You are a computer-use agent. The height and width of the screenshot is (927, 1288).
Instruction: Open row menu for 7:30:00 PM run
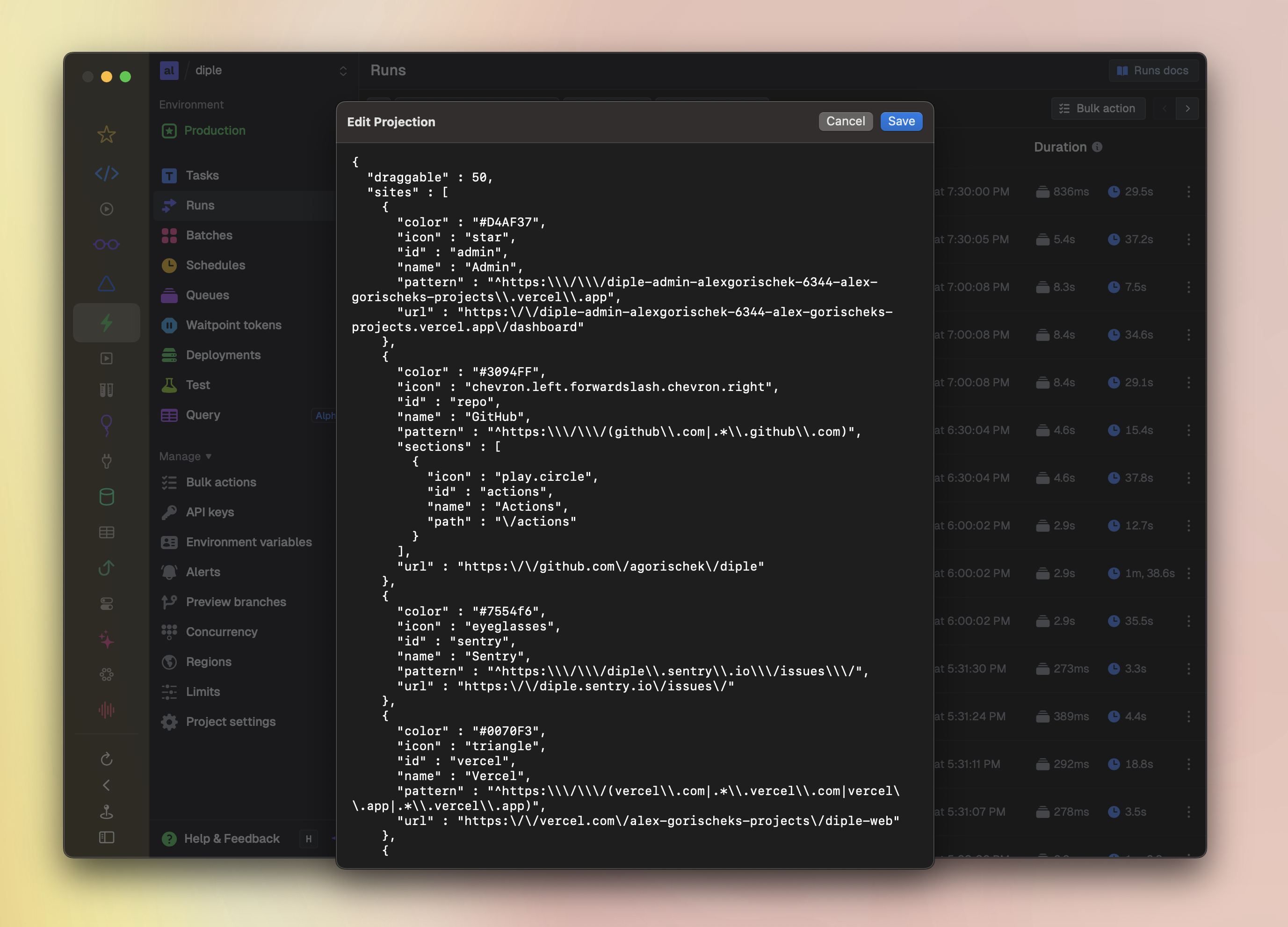(x=1189, y=191)
